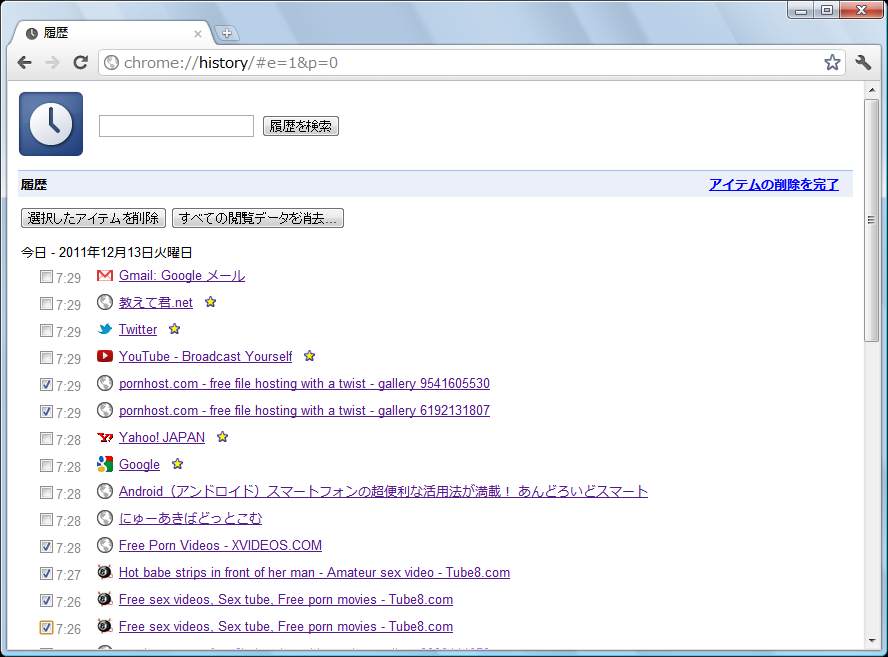
Task: Check the YouTube entry checkbox
Action: coord(46,358)
